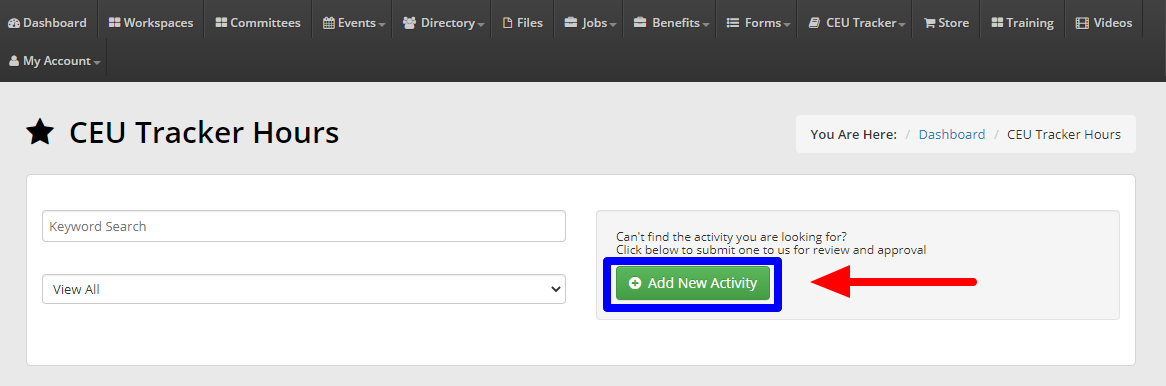Image resolution: width=1166 pixels, height=386 pixels.
Task: Follow the Dashboard breadcrumb link
Action: tap(952, 135)
